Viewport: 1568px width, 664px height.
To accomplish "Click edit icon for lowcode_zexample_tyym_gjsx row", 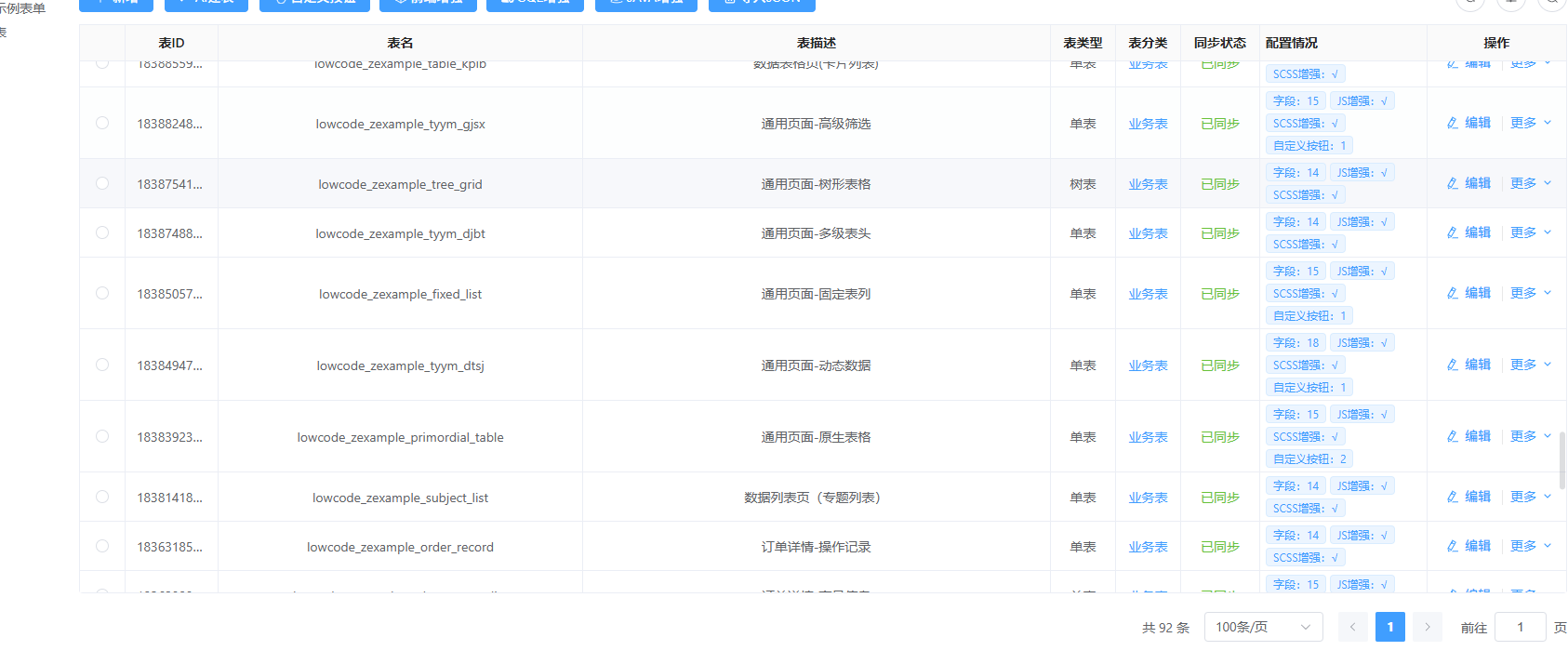I will (x=1453, y=123).
